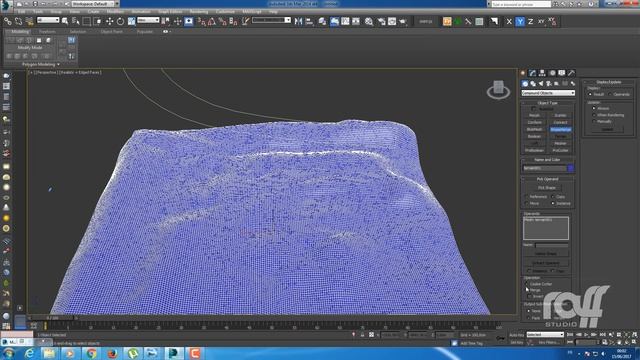This screenshot has height=360, width=640.
Task: Select the Lights category icon
Action: click(x=541, y=84)
